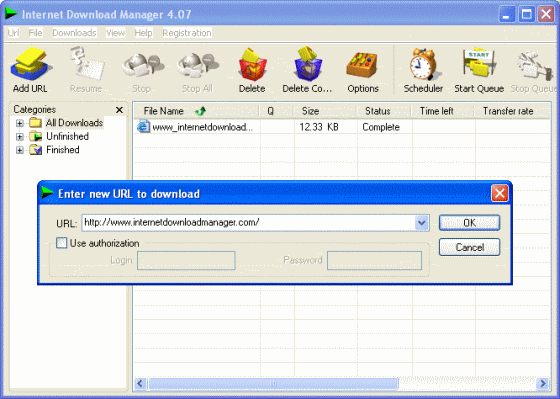Click the downloaded file's browser icon
560x399 pixels.
point(143,127)
